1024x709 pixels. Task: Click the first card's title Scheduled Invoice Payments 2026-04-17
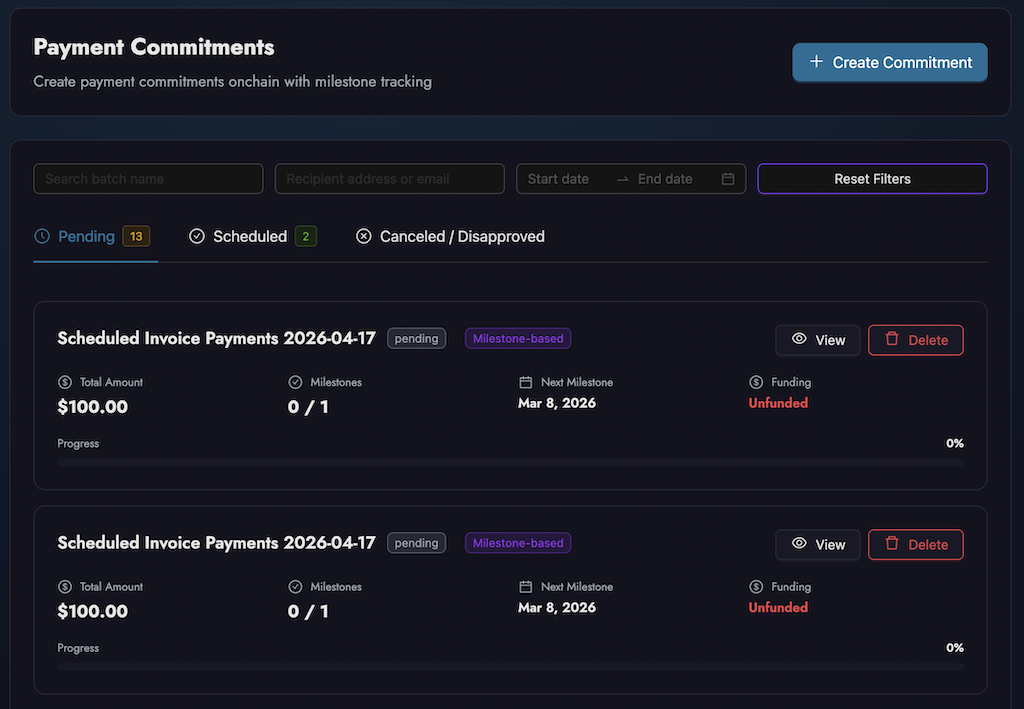tap(216, 338)
